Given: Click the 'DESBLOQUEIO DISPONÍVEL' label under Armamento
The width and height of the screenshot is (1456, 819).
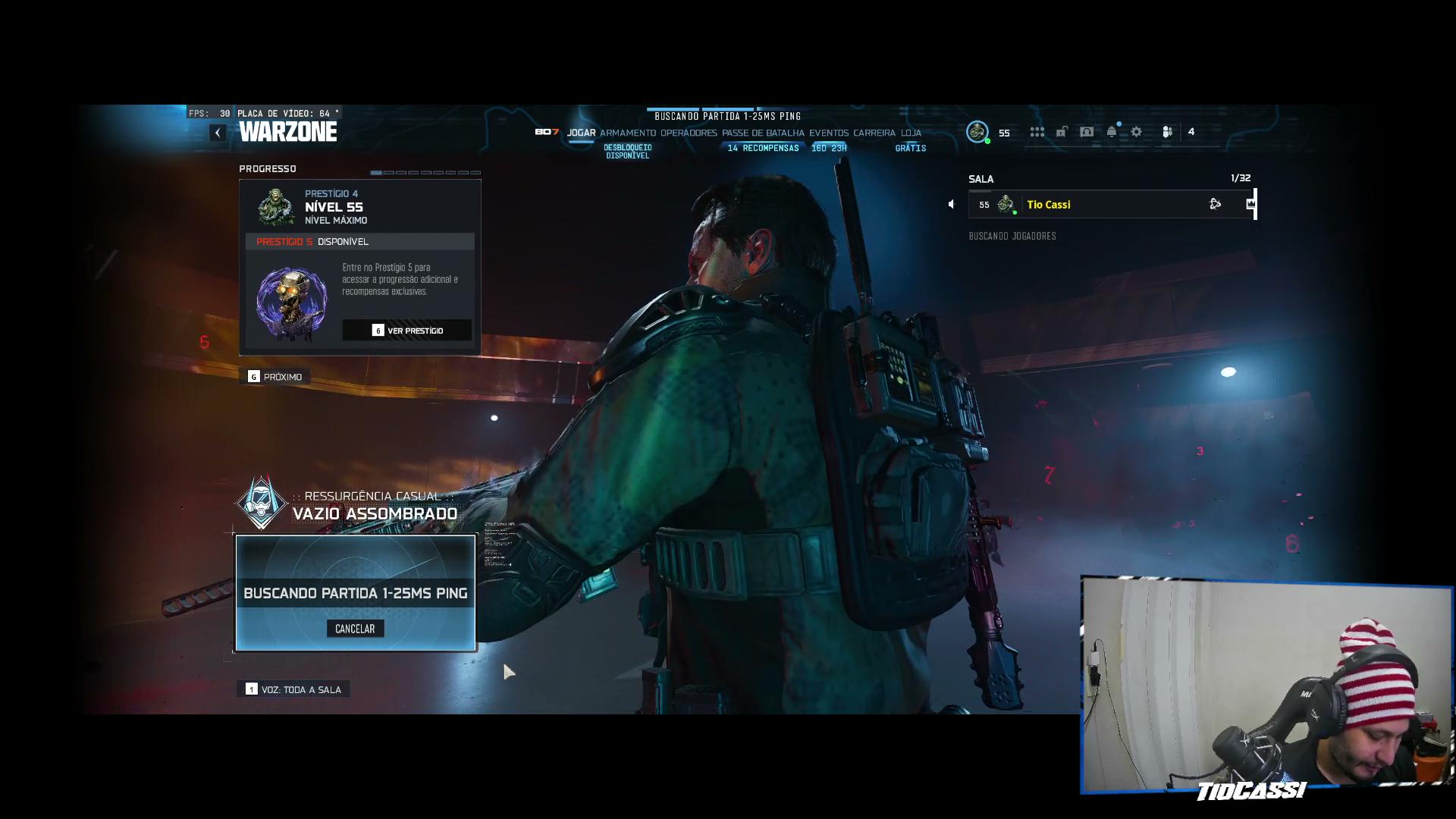Looking at the screenshot, I should point(628,152).
